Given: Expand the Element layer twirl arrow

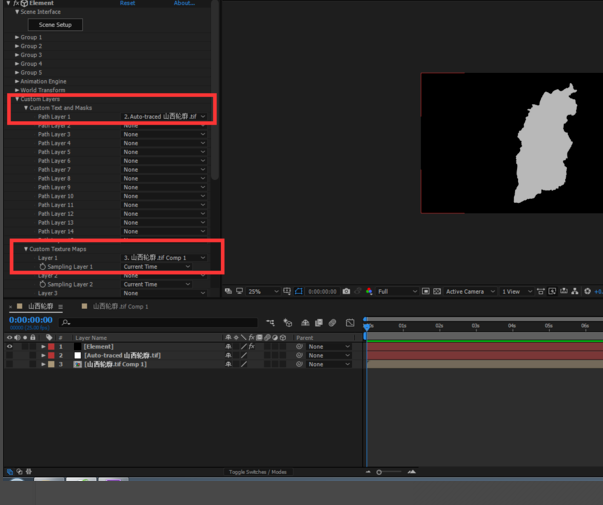Looking at the screenshot, I should tap(43, 347).
